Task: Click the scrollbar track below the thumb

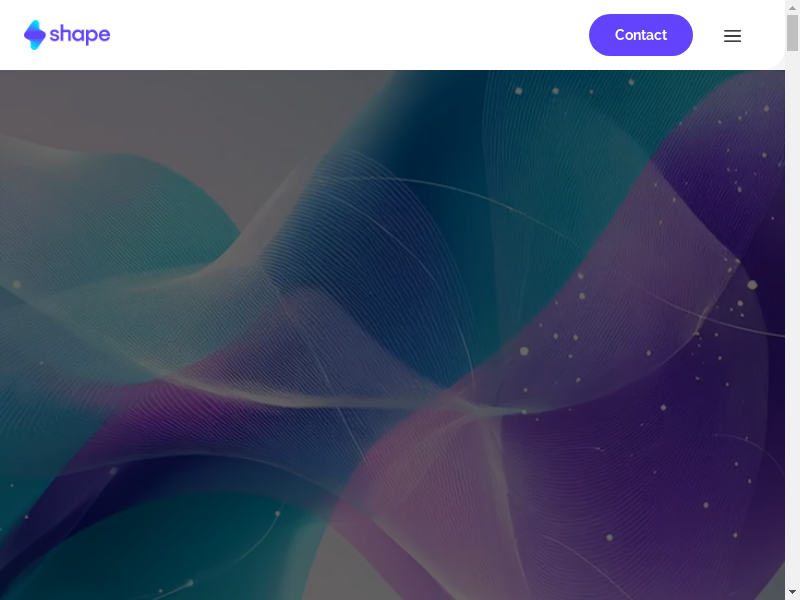Action: point(792,316)
